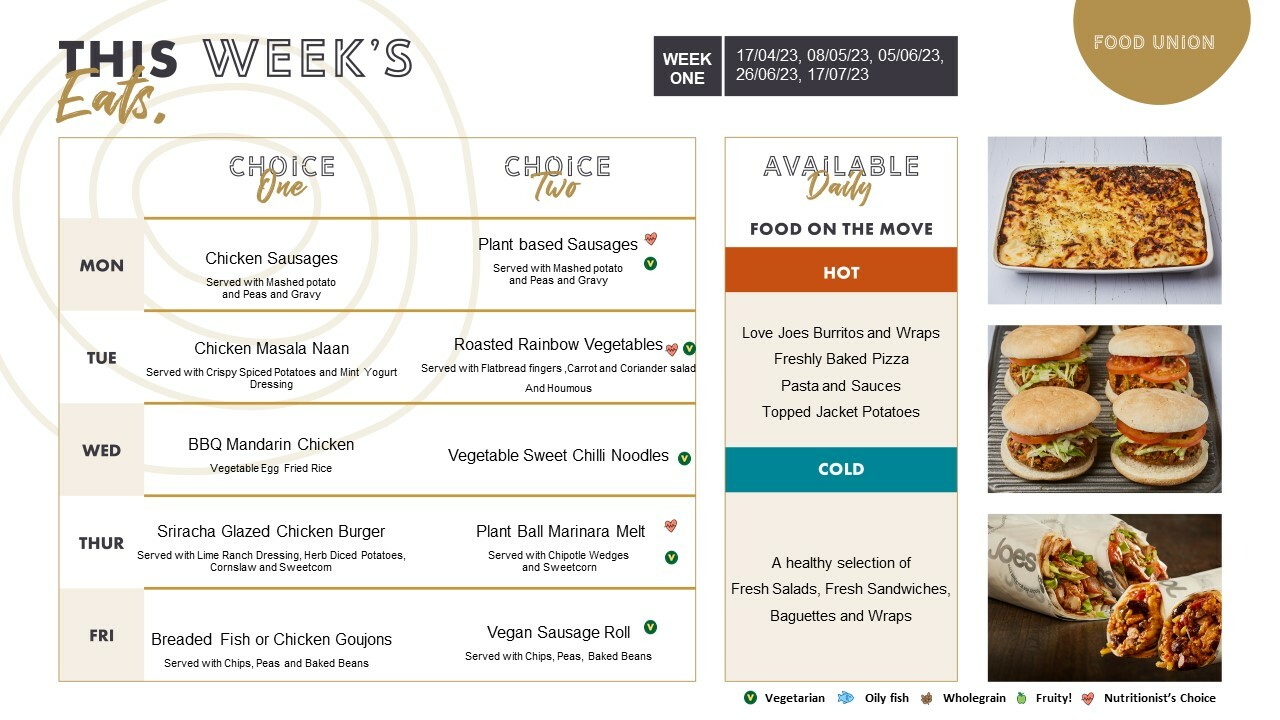
Task: Open the Joe's burritos photo
Action: tap(1104, 598)
